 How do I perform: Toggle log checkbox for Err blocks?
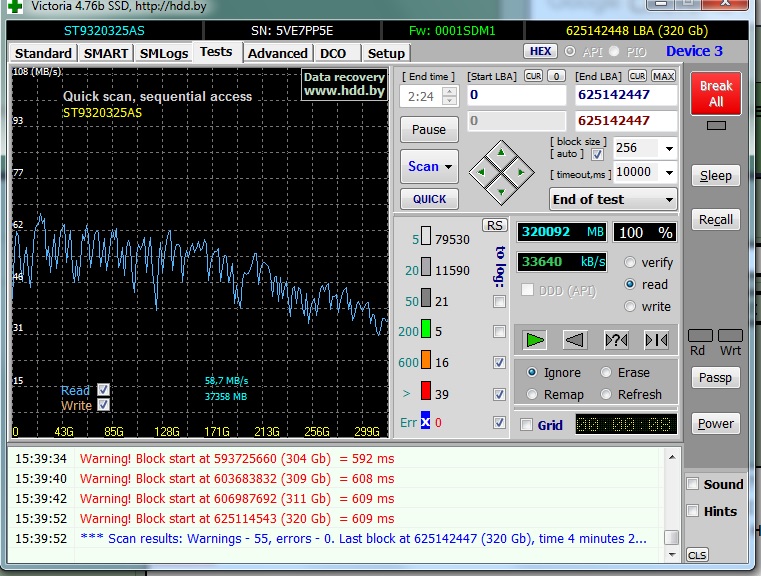coord(499,423)
